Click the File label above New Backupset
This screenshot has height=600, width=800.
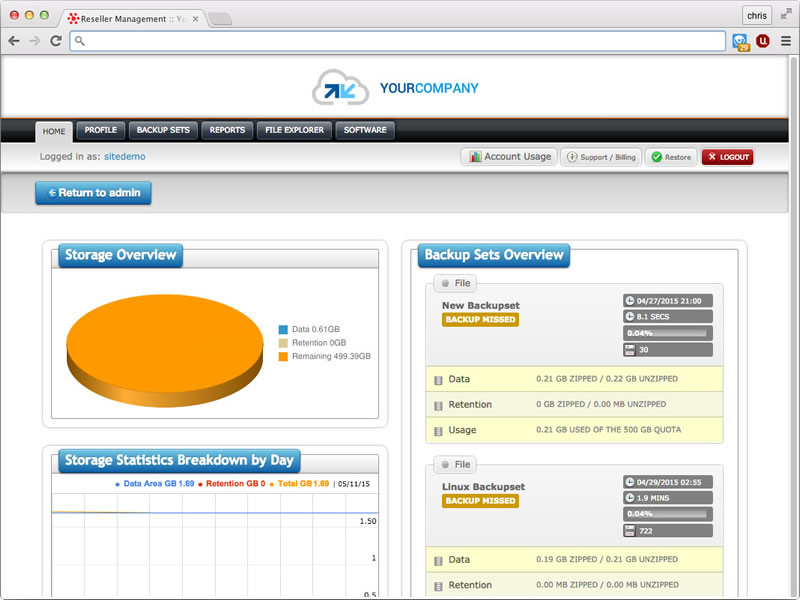[456, 283]
